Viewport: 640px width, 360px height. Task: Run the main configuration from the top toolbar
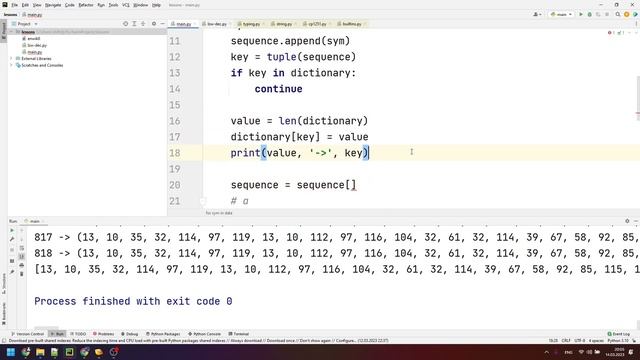(581, 14)
